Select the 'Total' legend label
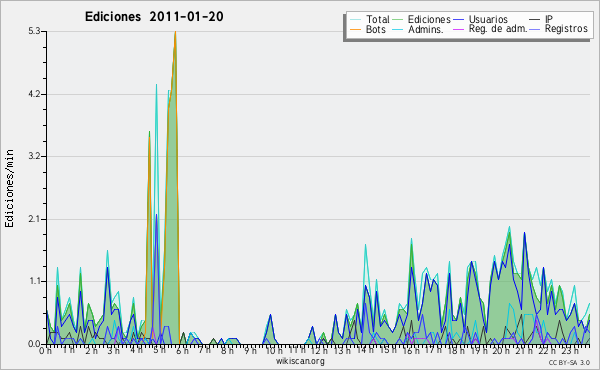 point(378,19)
